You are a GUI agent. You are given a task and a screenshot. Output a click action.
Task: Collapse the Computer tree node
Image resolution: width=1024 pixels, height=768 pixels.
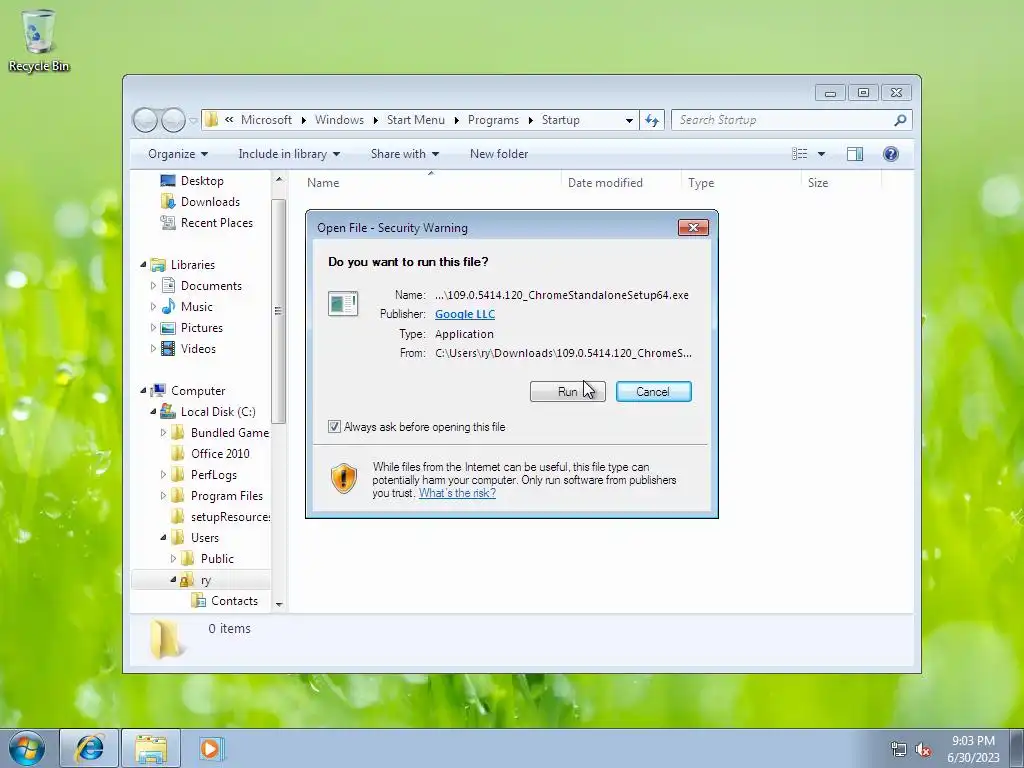[x=143, y=391]
